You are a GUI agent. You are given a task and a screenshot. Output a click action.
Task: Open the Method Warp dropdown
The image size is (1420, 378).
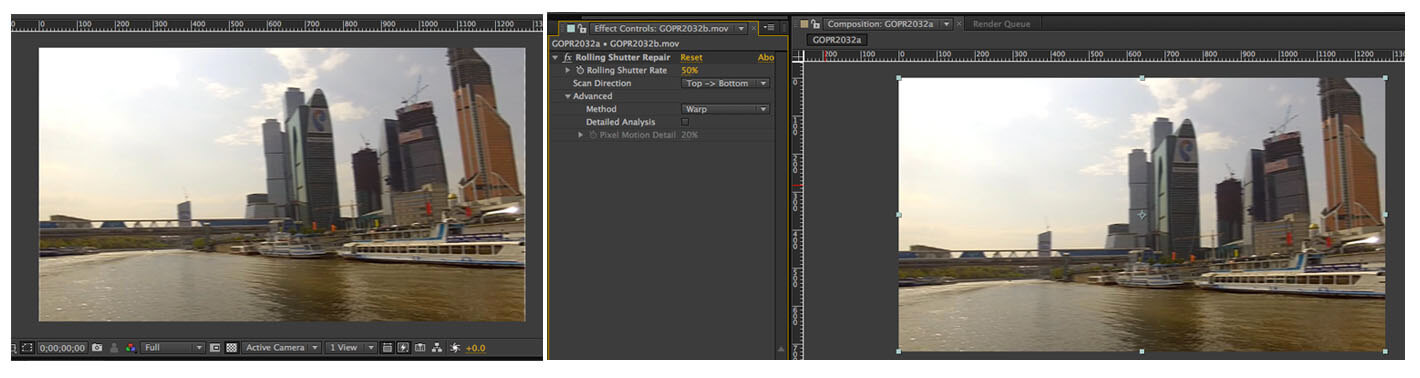coord(725,109)
